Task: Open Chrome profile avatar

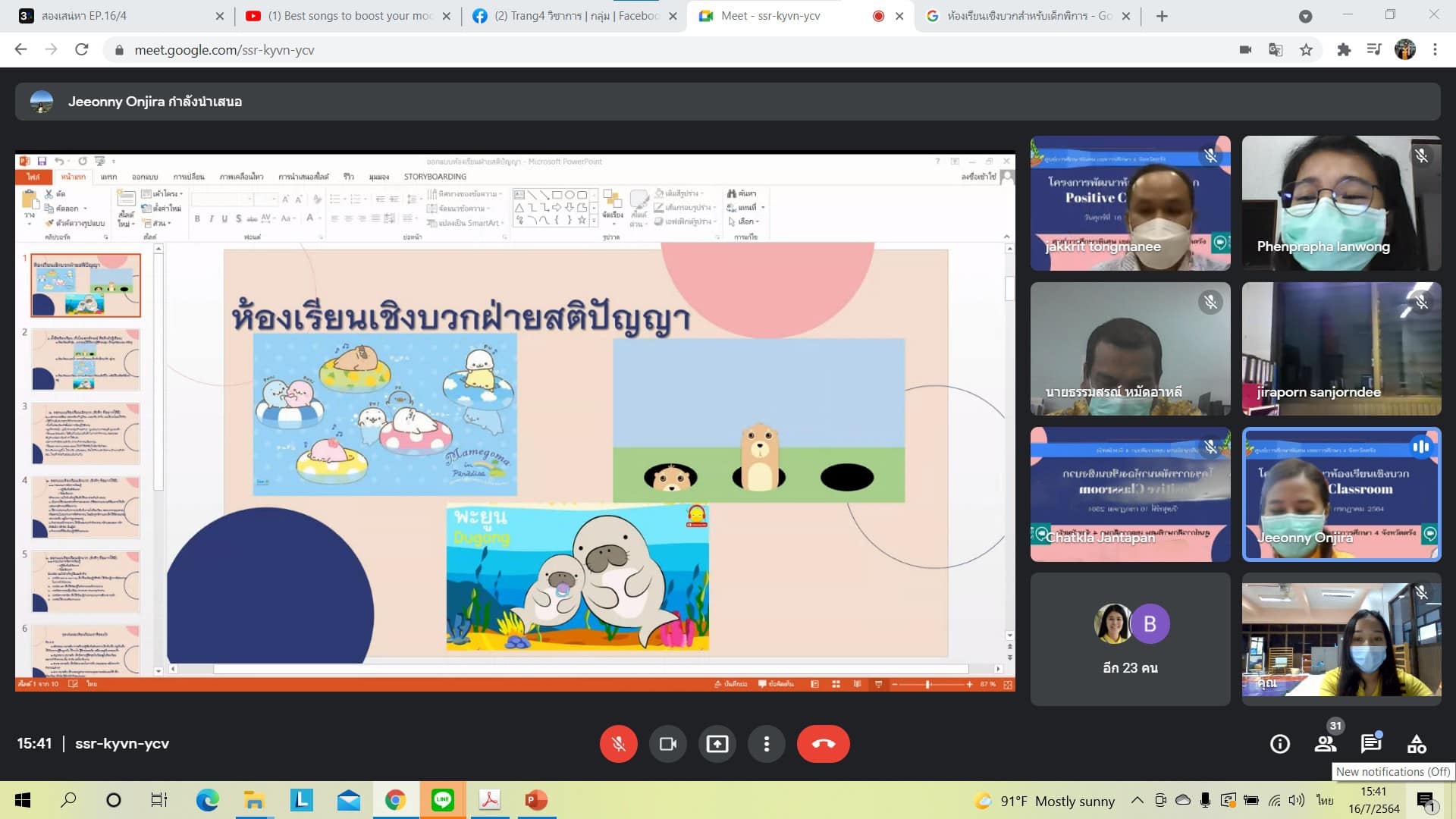Action: coord(1405,50)
